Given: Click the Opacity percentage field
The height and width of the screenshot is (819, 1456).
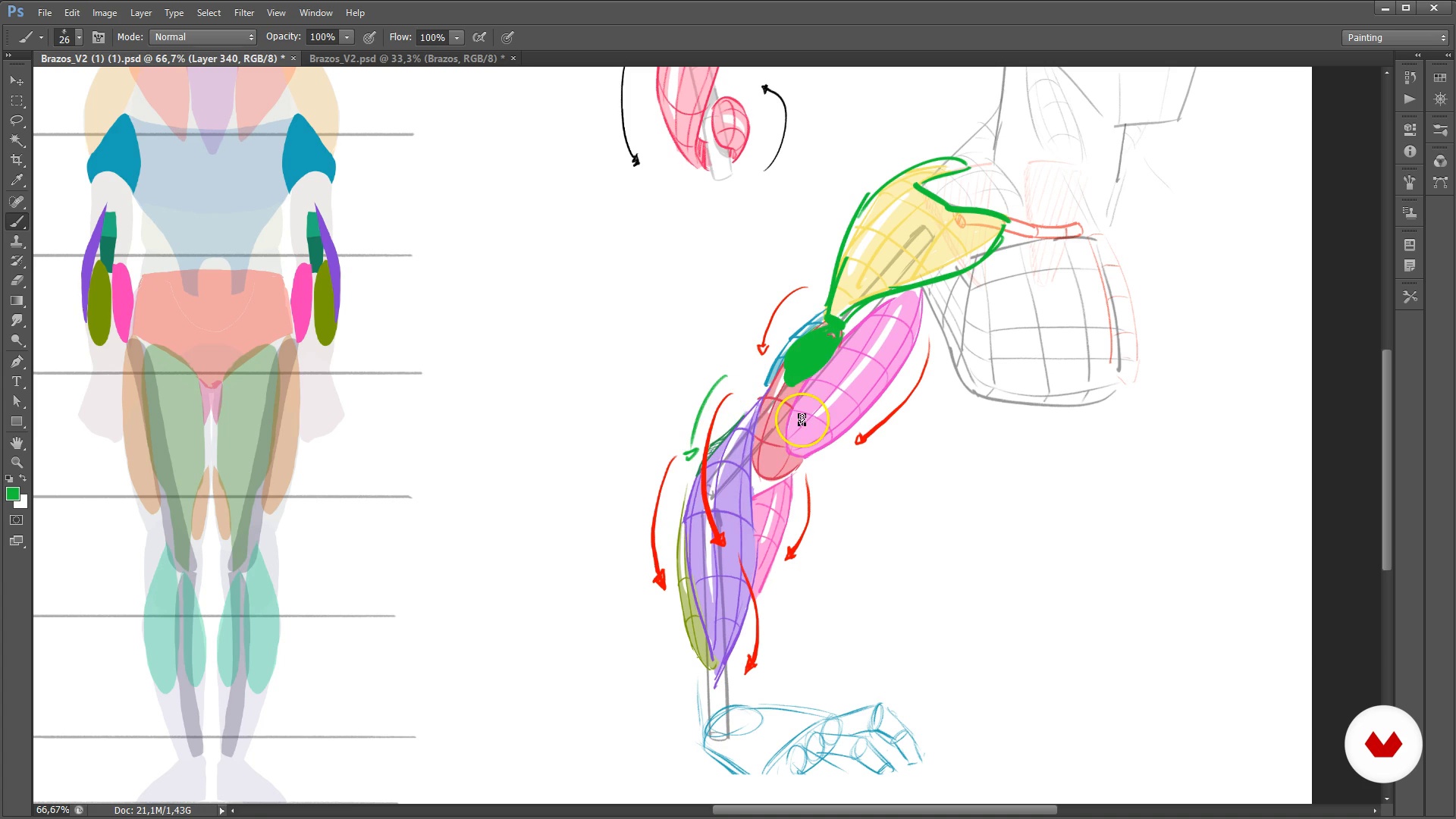Looking at the screenshot, I should pyautogui.click(x=323, y=37).
